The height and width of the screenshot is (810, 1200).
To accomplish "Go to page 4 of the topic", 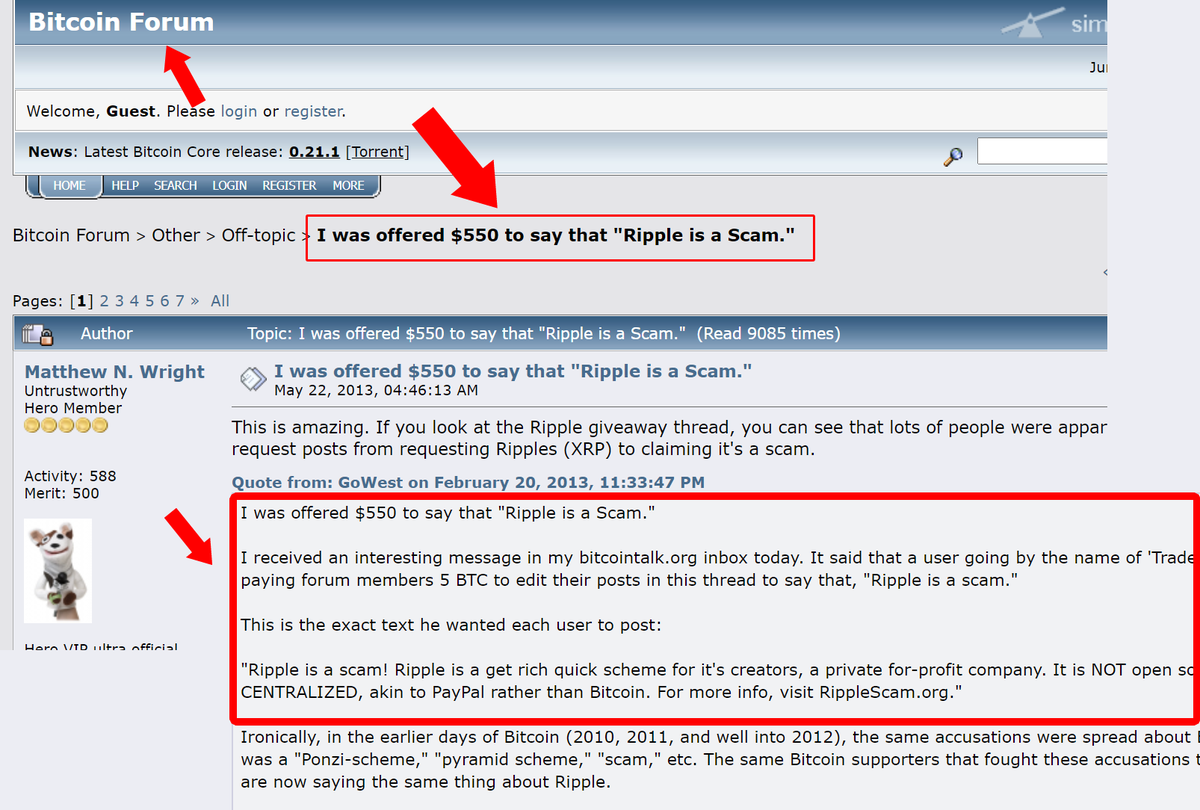I will click(134, 301).
